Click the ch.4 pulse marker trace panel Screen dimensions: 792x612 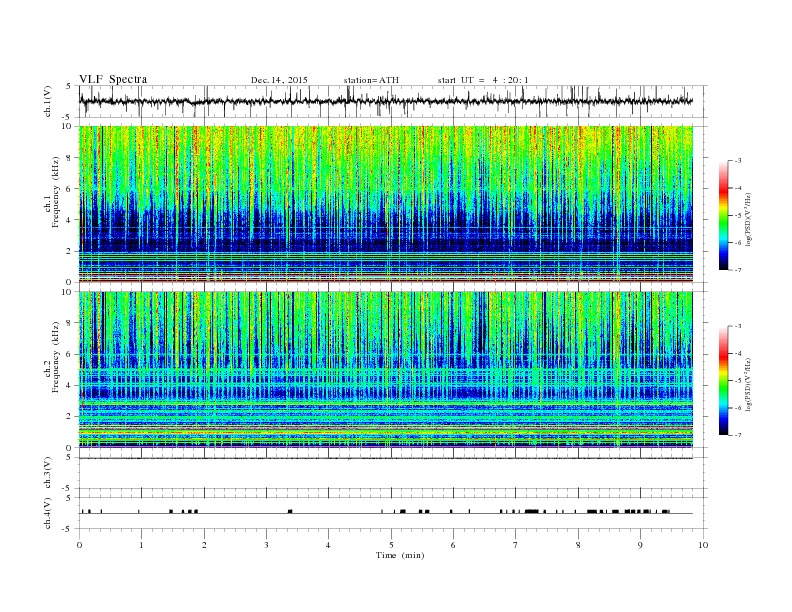tap(393, 513)
